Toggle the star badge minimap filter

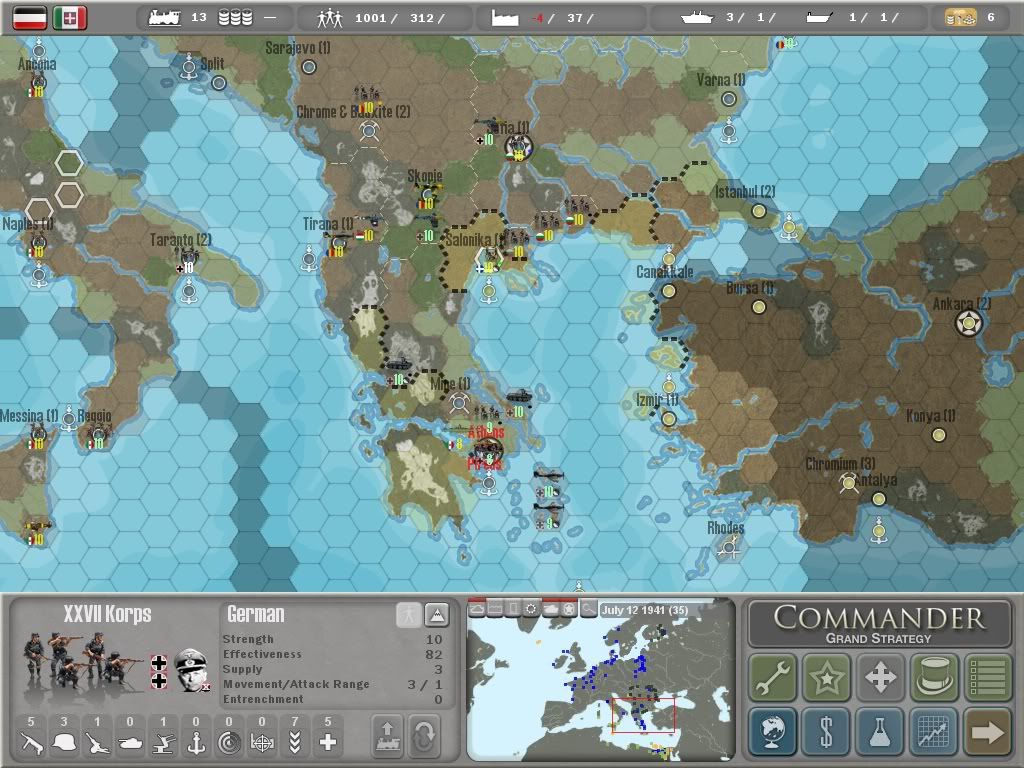coord(569,609)
